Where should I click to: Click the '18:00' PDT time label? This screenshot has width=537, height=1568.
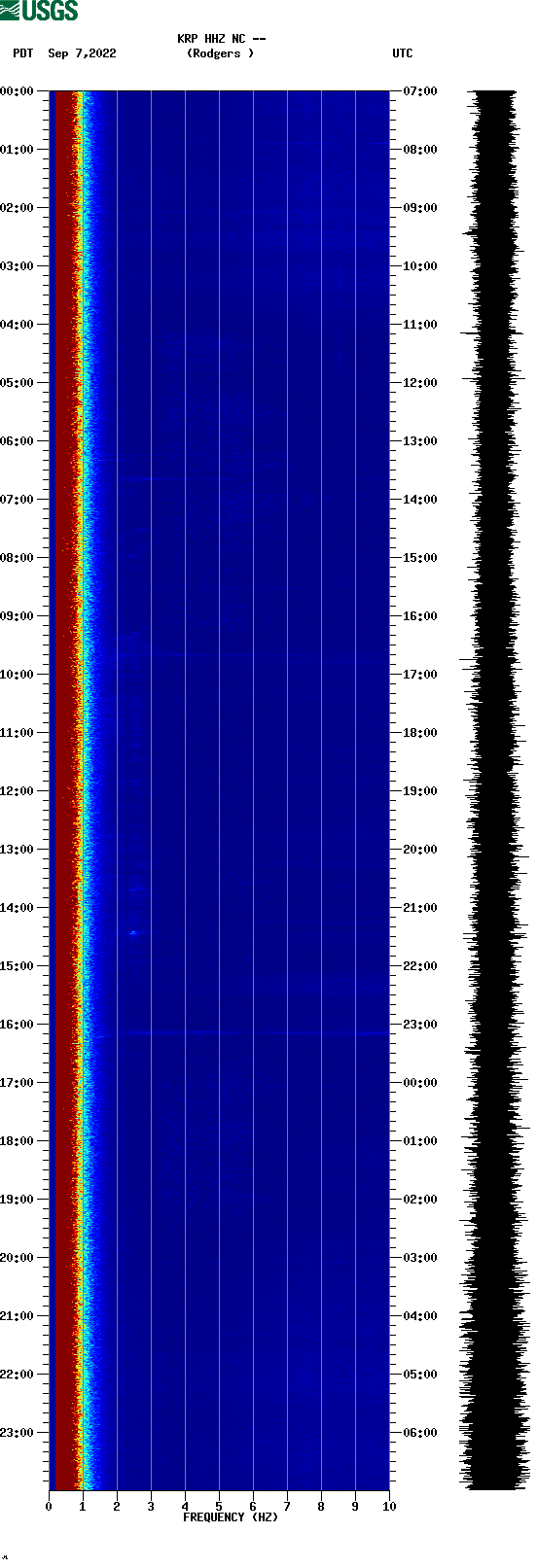[x=17, y=1141]
